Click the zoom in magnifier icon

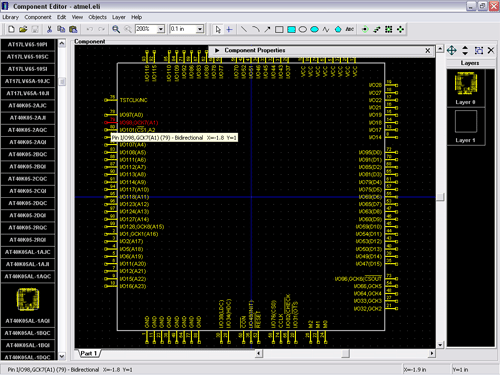pyautogui.click(x=116, y=29)
